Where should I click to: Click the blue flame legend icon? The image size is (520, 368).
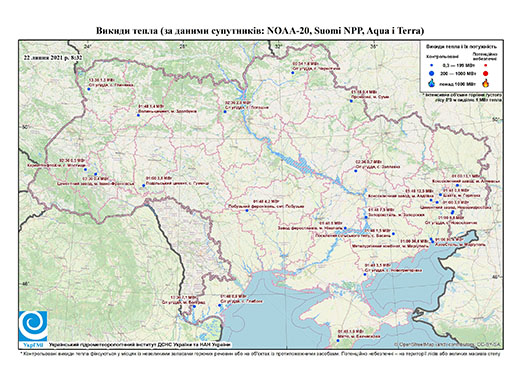[x=432, y=83]
